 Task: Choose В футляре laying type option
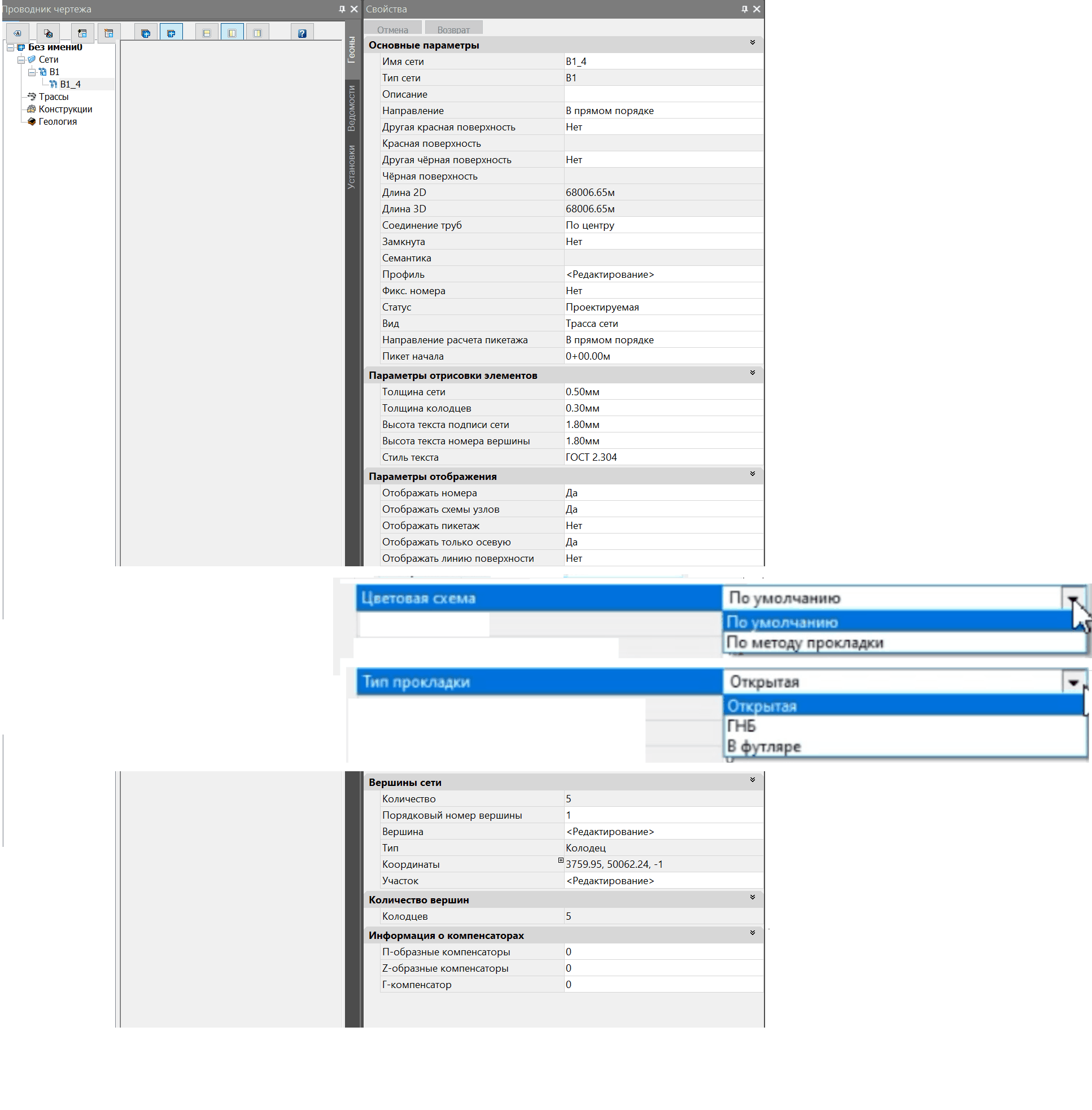click(x=905, y=746)
